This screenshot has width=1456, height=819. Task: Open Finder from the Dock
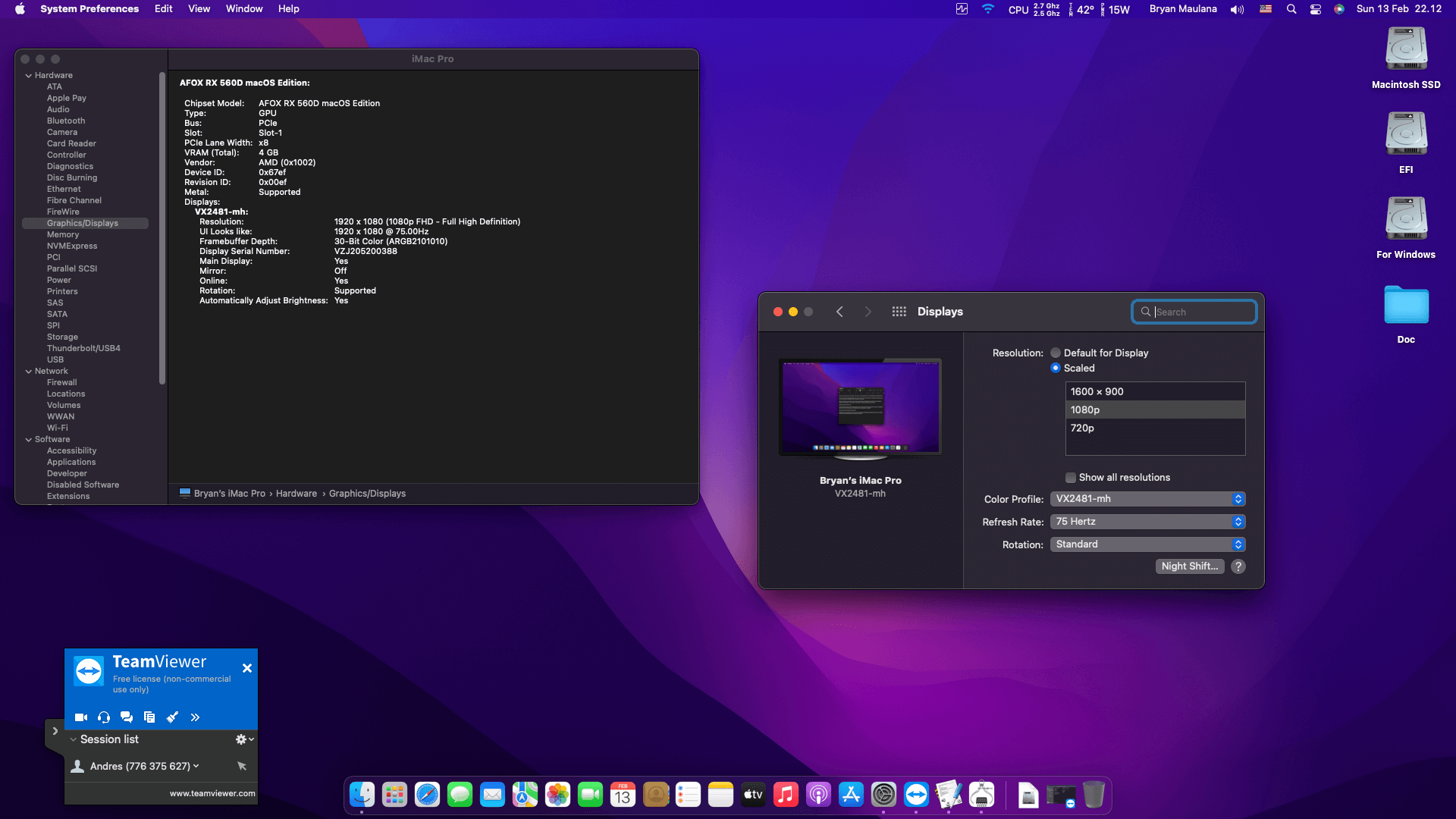[362, 795]
